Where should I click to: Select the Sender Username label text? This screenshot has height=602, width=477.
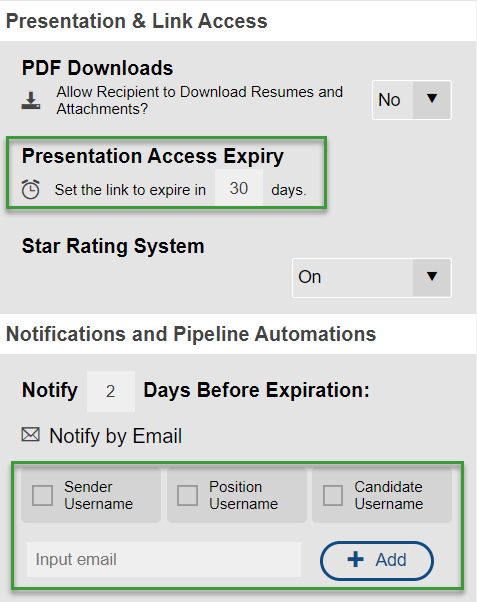pyautogui.click(x=99, y=495)
